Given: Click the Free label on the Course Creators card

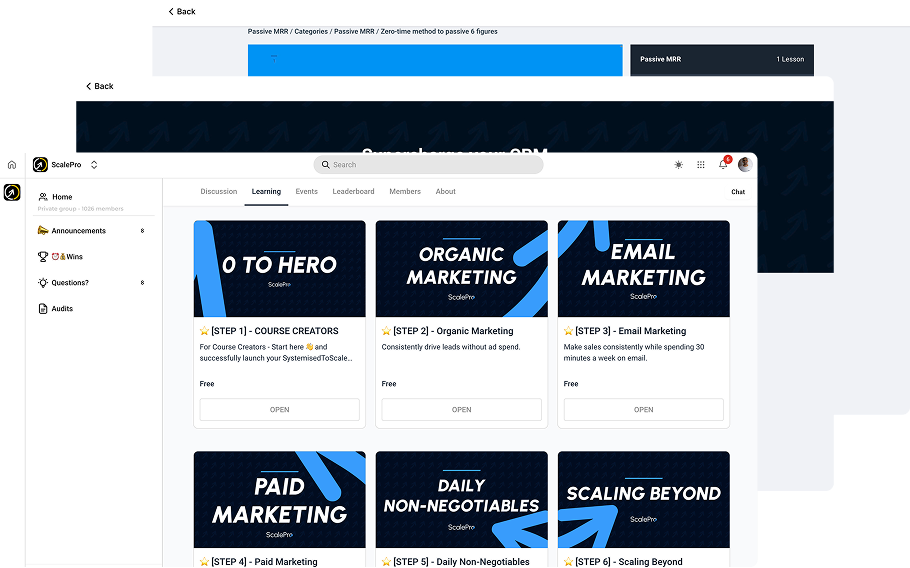Looking at the screenshot, I should click(x=207, y=384).
